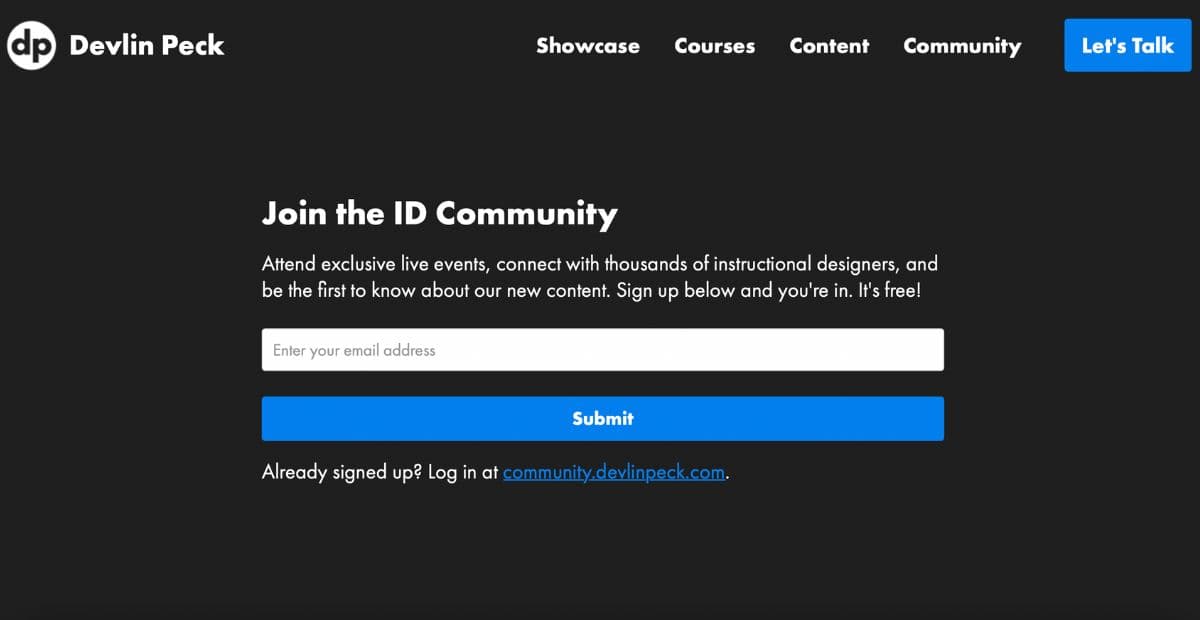The height and width of the screenshot is (620, 1200).
Task: Click the blue Let's Talk button
Action: [x=1128, y=45]
